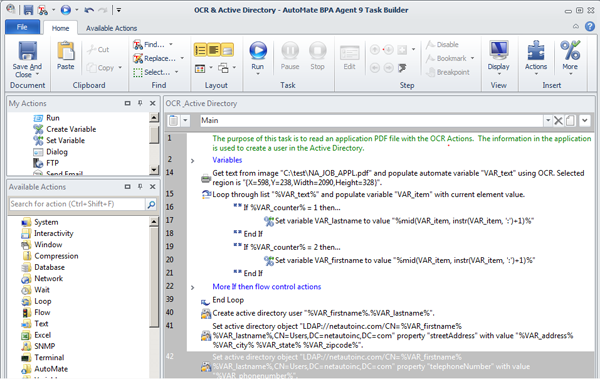Click the Paste clipboard icon
The width and height of the screenshot is (600, 379).
[x=65, y=51]
